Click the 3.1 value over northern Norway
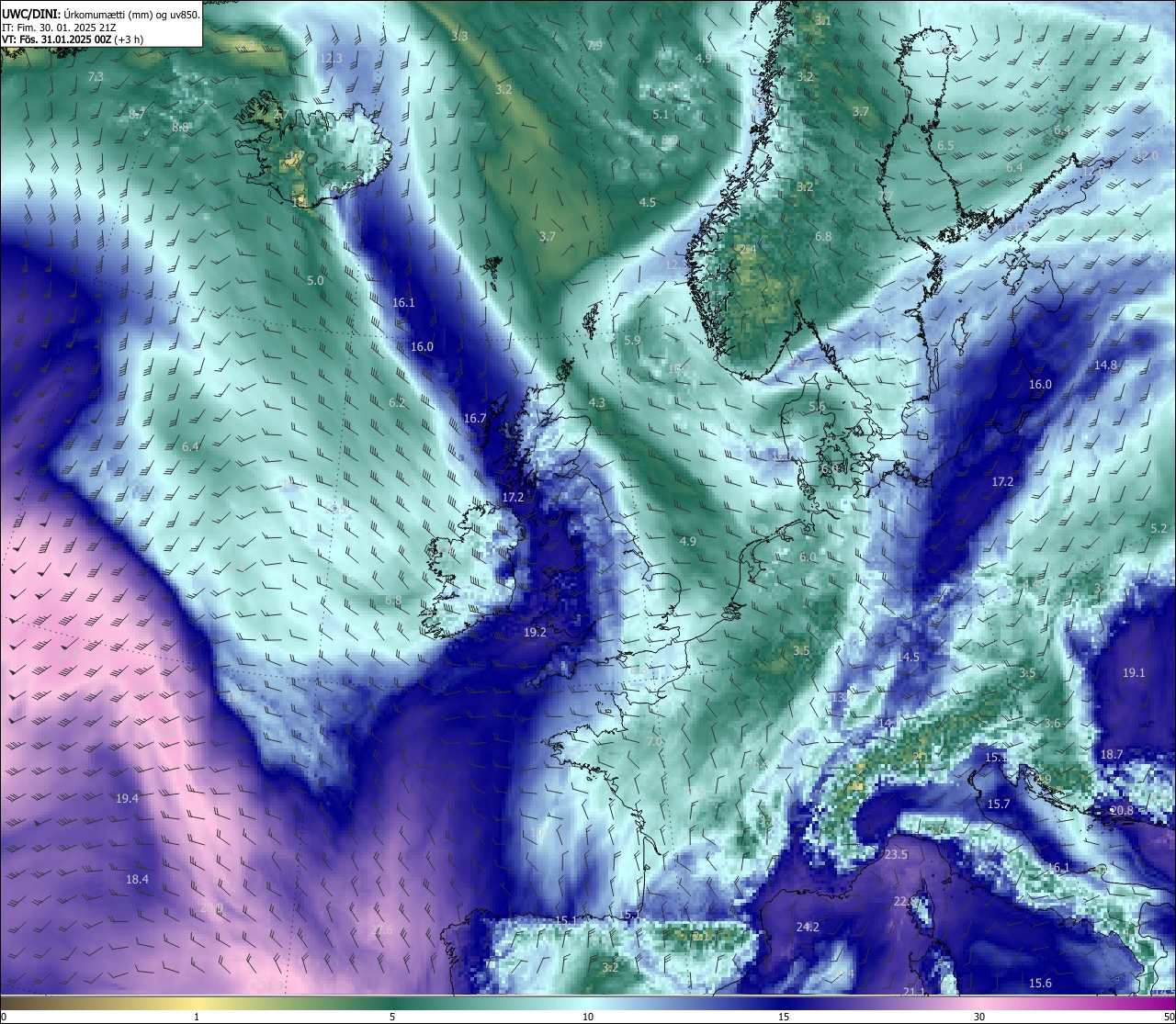1176x1024 pixels. [x=823, y=20]
